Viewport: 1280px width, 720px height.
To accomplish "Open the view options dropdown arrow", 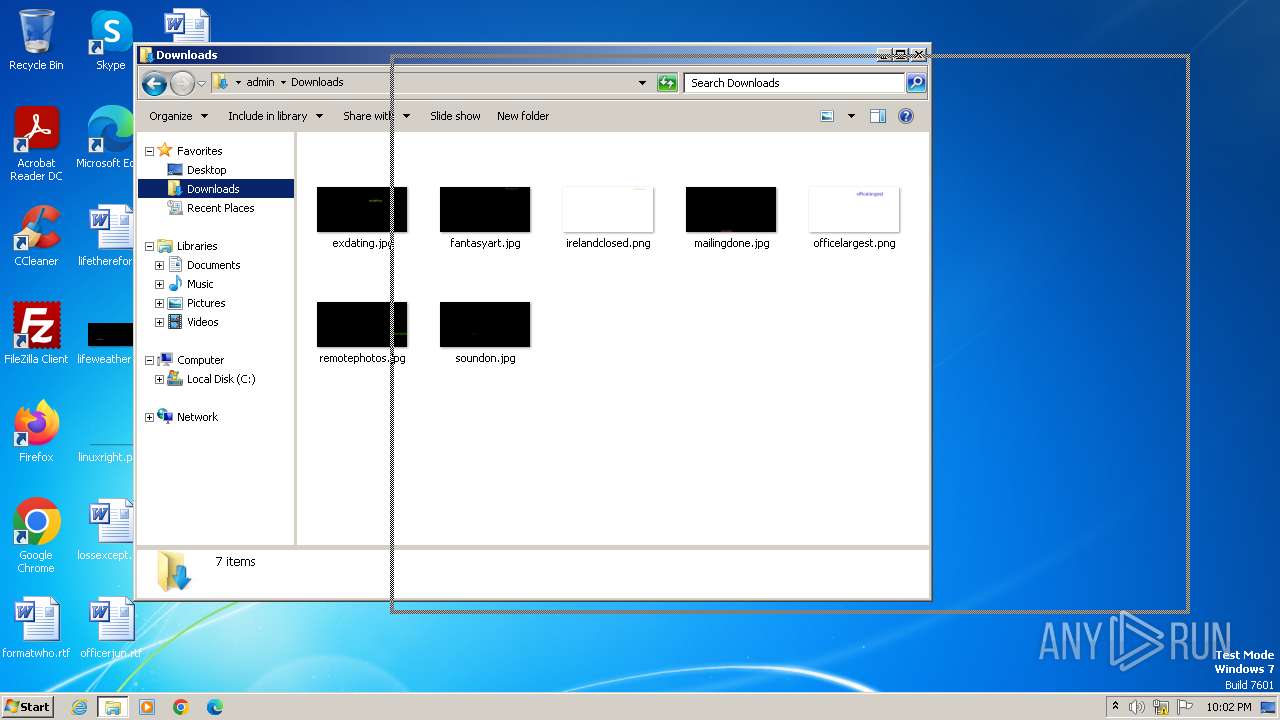I will [851, 116].
